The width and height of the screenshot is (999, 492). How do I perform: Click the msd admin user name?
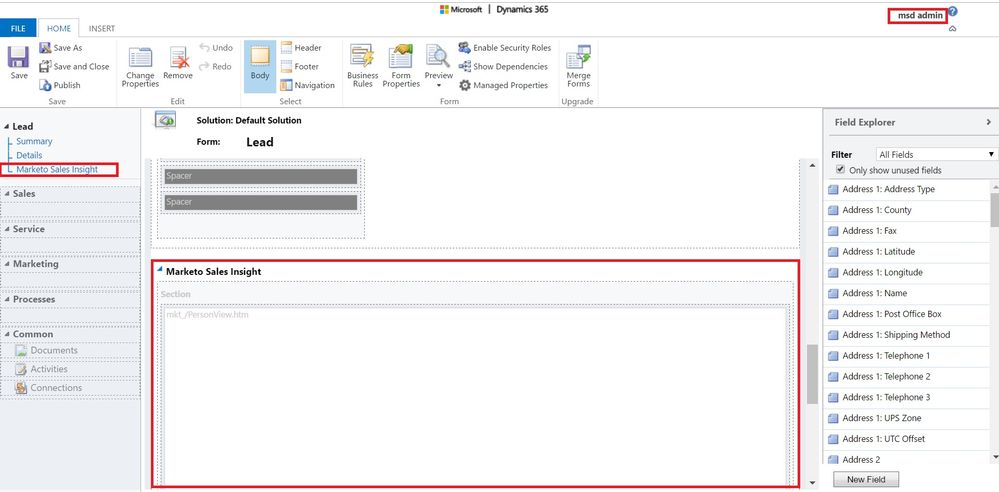921,15
